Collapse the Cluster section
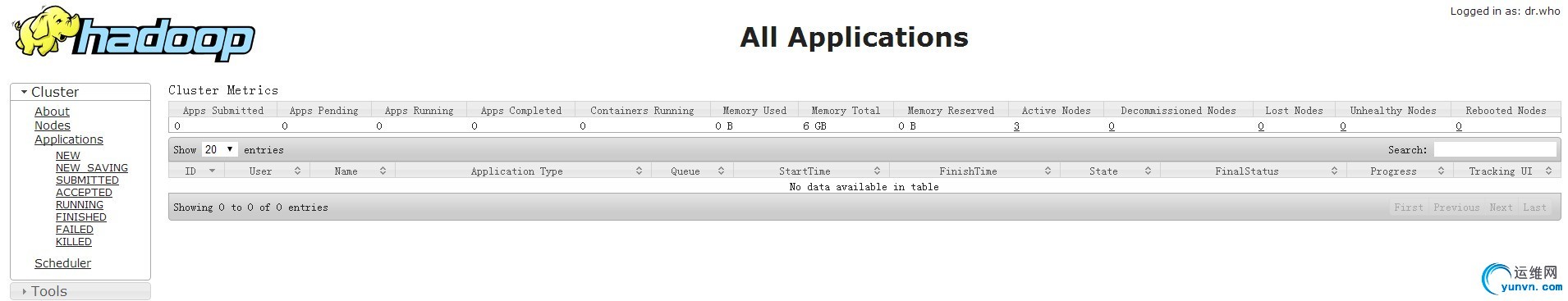1568x301 pixels. [80, 92]
